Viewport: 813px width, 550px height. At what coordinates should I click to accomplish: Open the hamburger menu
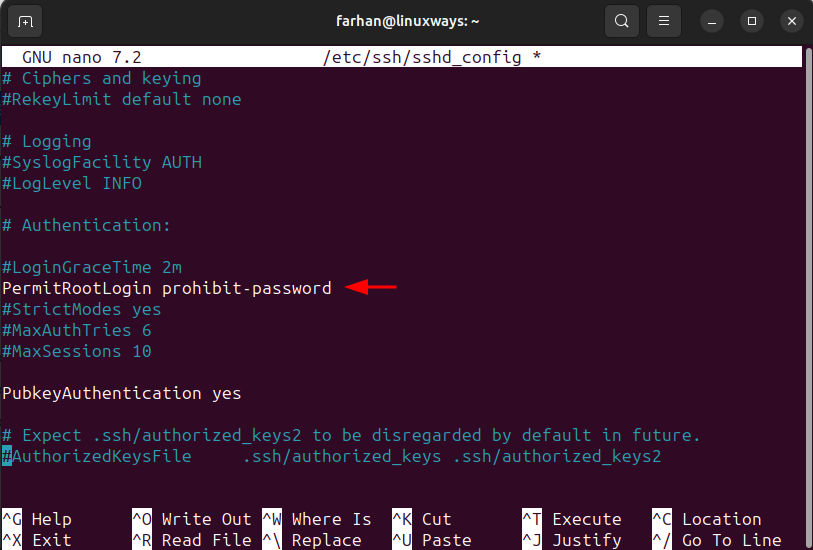pos(664,21)
